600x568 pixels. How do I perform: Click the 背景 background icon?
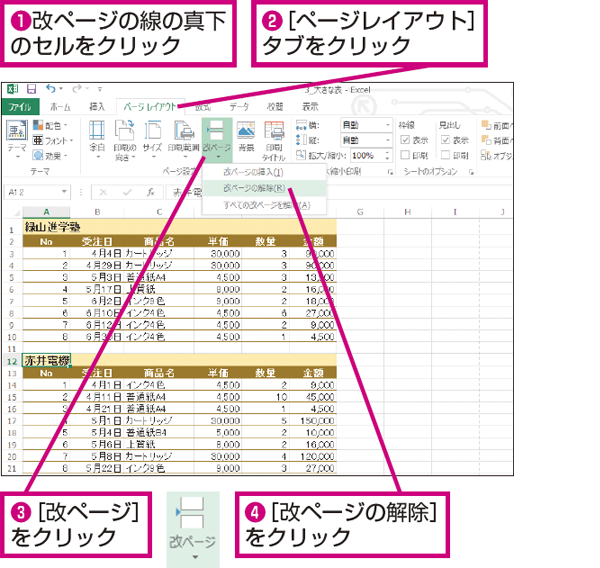click(246, 137)
